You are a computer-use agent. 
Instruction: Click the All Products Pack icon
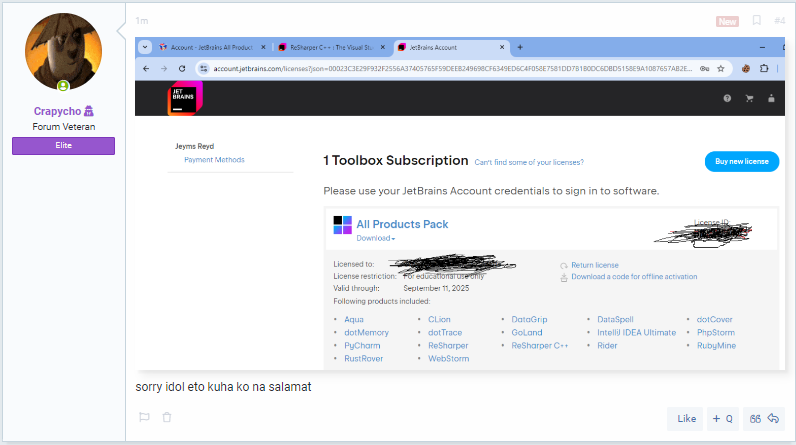tap(343, 225)
